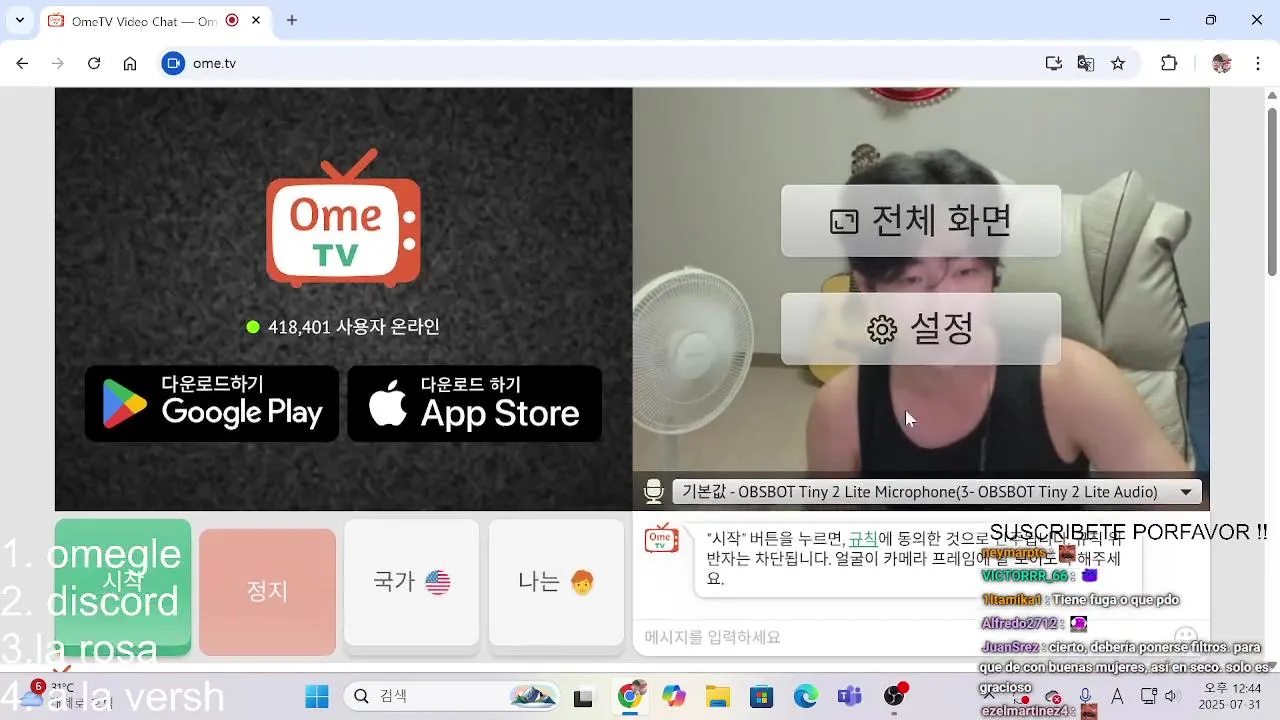Go back with the browser back arrow

pyautogui.click(x=22, y=63)
